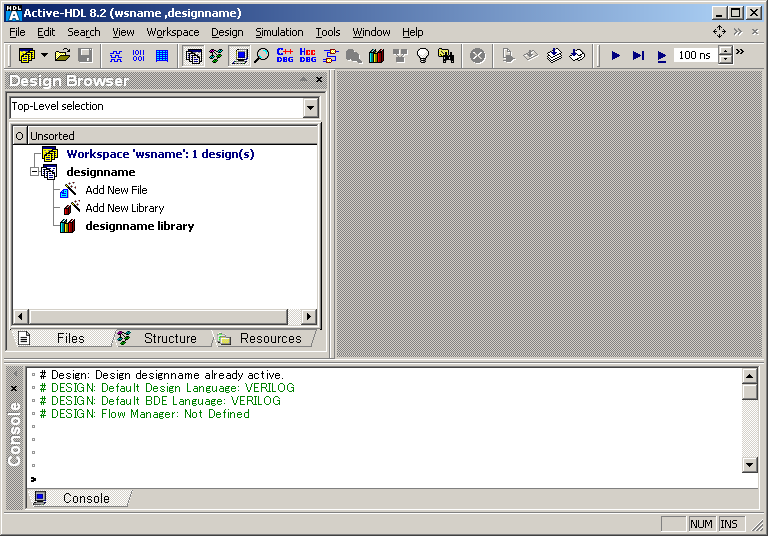Image resolution: width=768 pixels, height=536 pixels.
Task: Click the Save floppy disk icon
Action: tap(85, 55)
